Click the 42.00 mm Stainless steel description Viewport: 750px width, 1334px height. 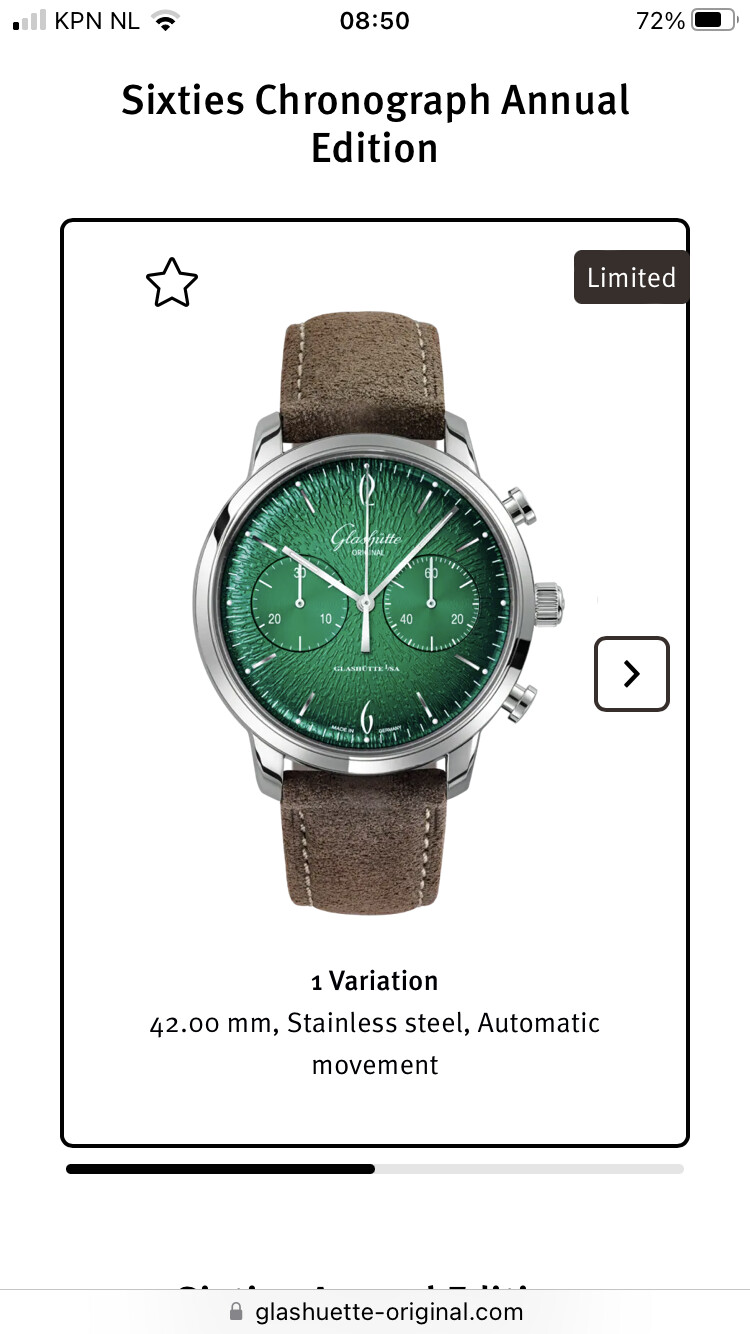(x=375, y=1044)
